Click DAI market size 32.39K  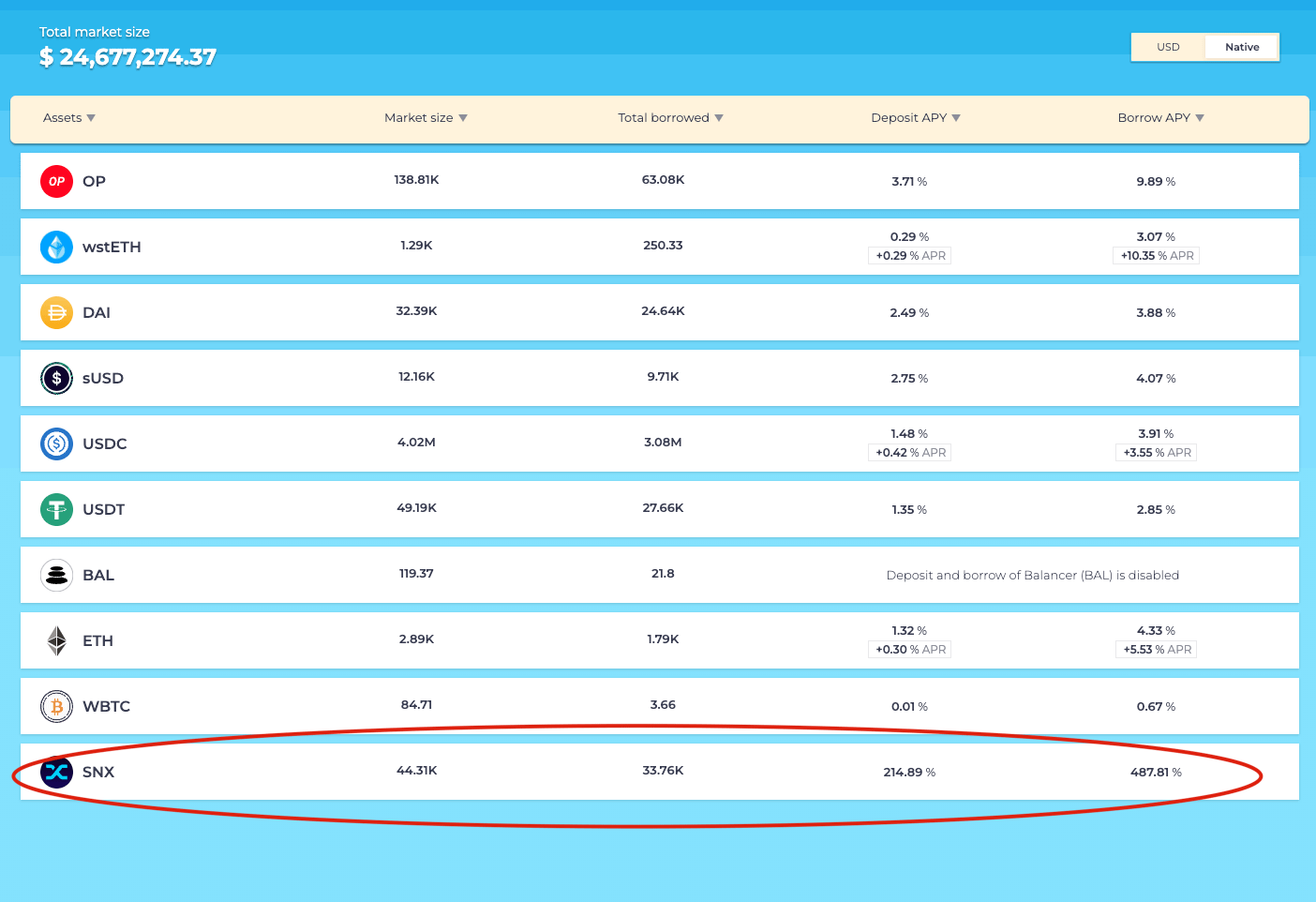tap(416, 310)
